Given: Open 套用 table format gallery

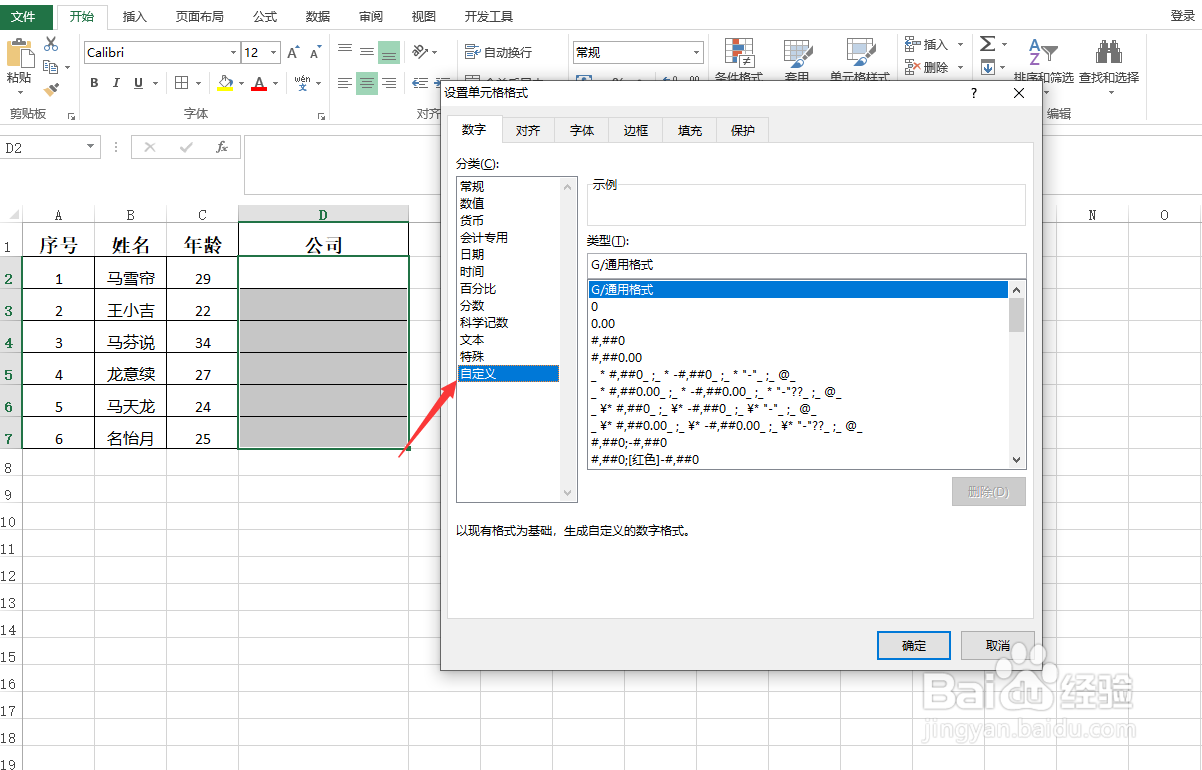Looking at the screenshot, I should tap(797, 60).
